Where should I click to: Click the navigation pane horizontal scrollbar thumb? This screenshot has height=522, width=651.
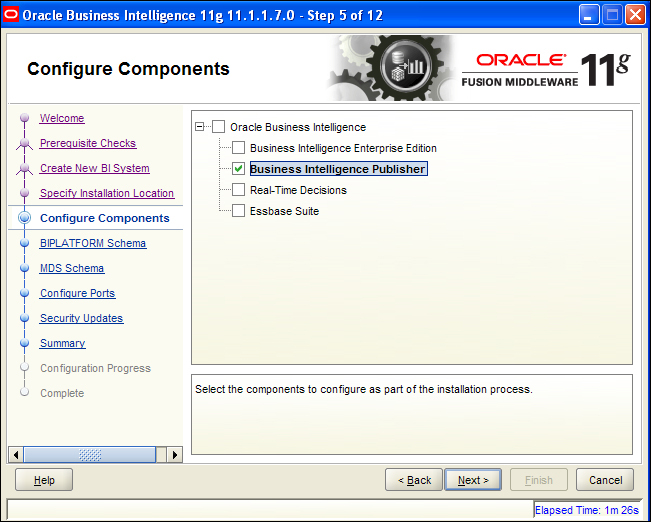[x=90, y=455]
